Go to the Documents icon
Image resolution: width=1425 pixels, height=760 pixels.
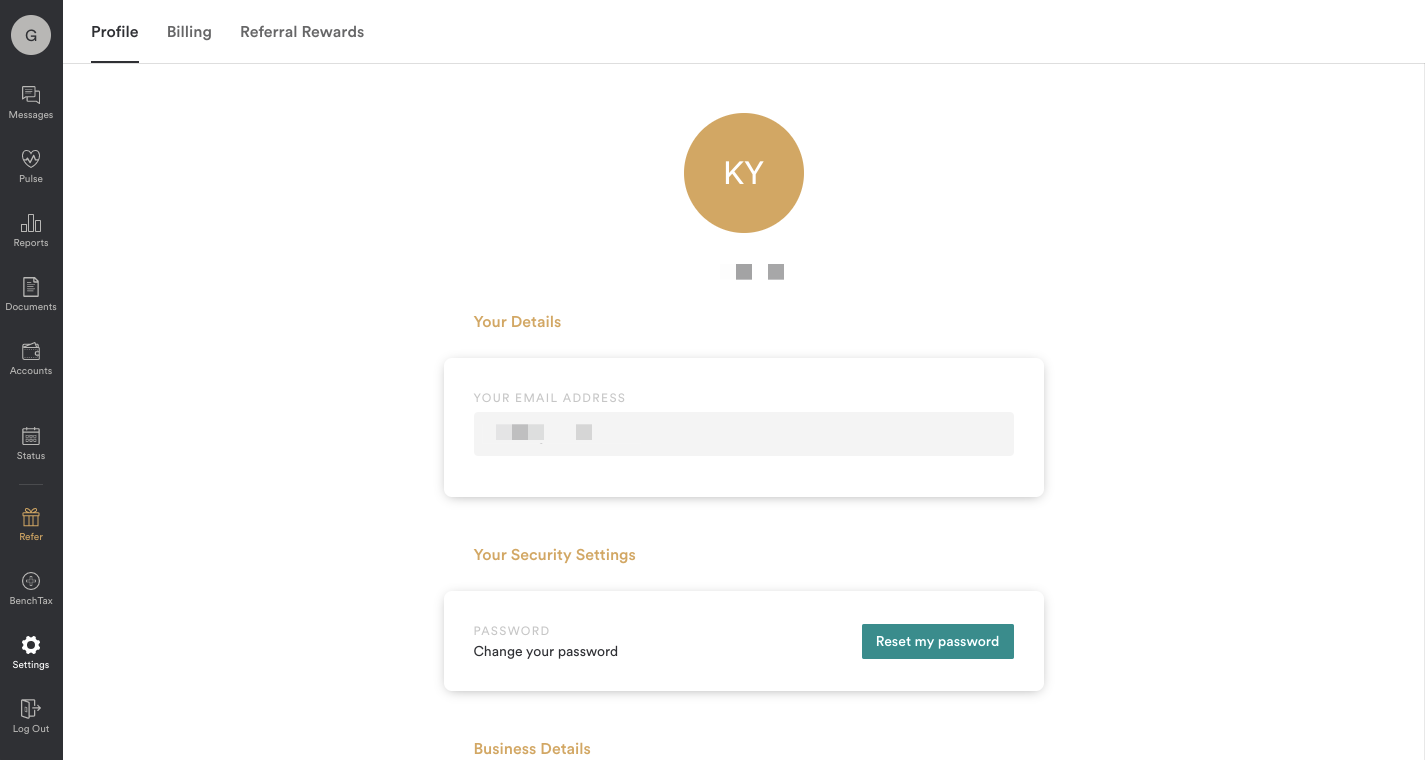(31, 288)
